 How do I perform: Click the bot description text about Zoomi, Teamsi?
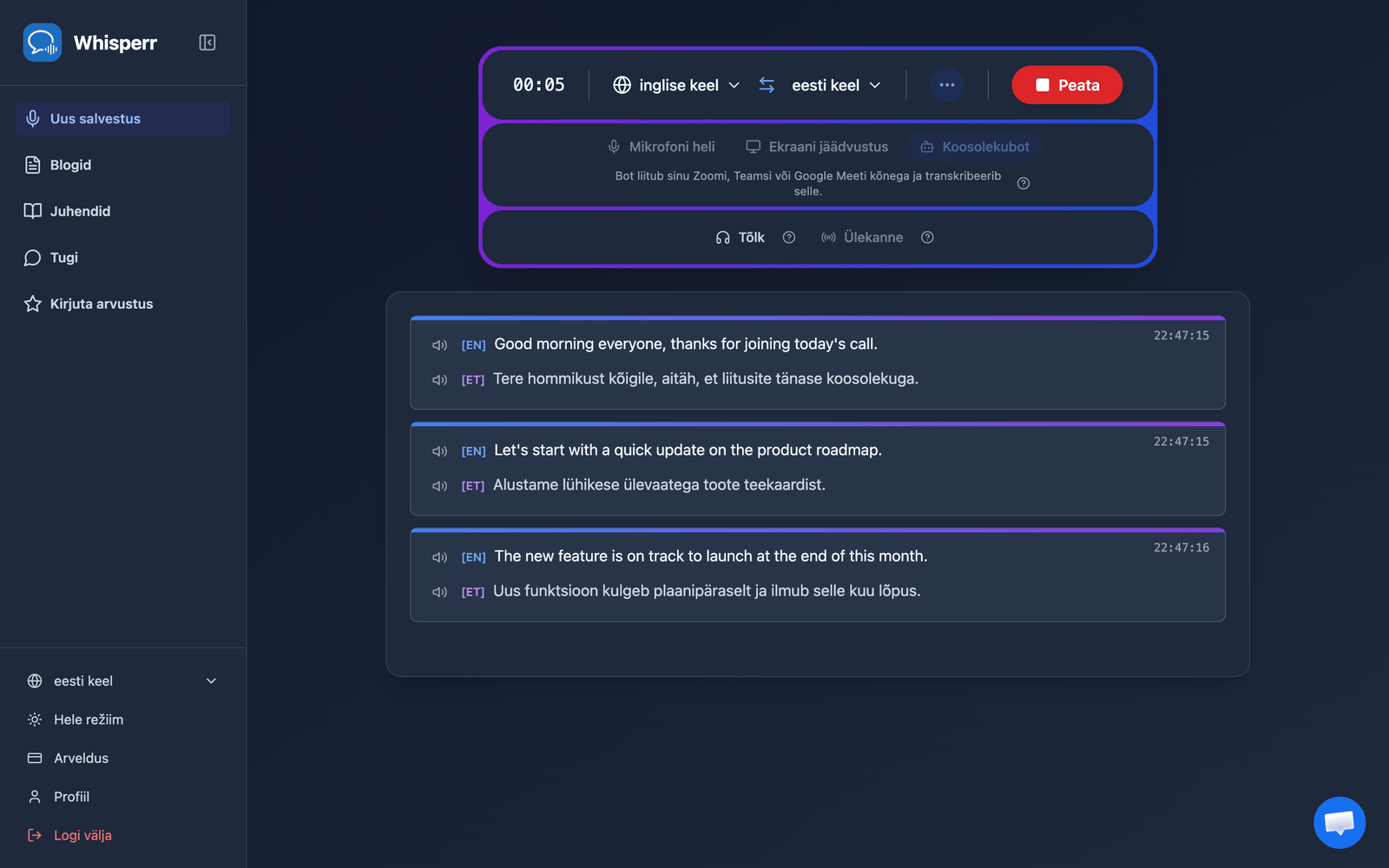point(807,183)
